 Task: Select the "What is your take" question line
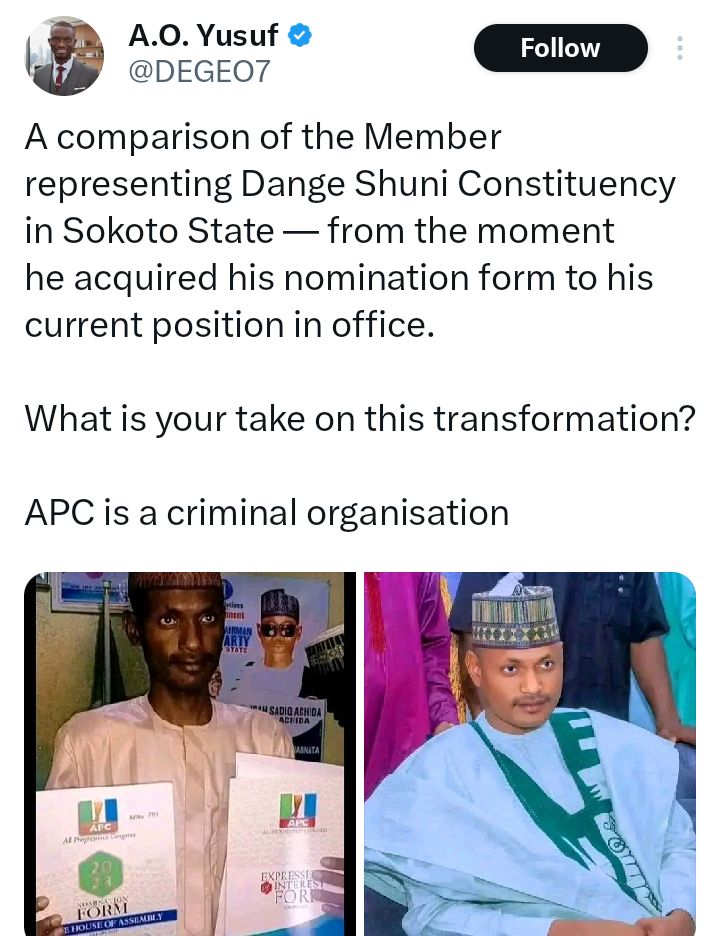tap(360, 418)
